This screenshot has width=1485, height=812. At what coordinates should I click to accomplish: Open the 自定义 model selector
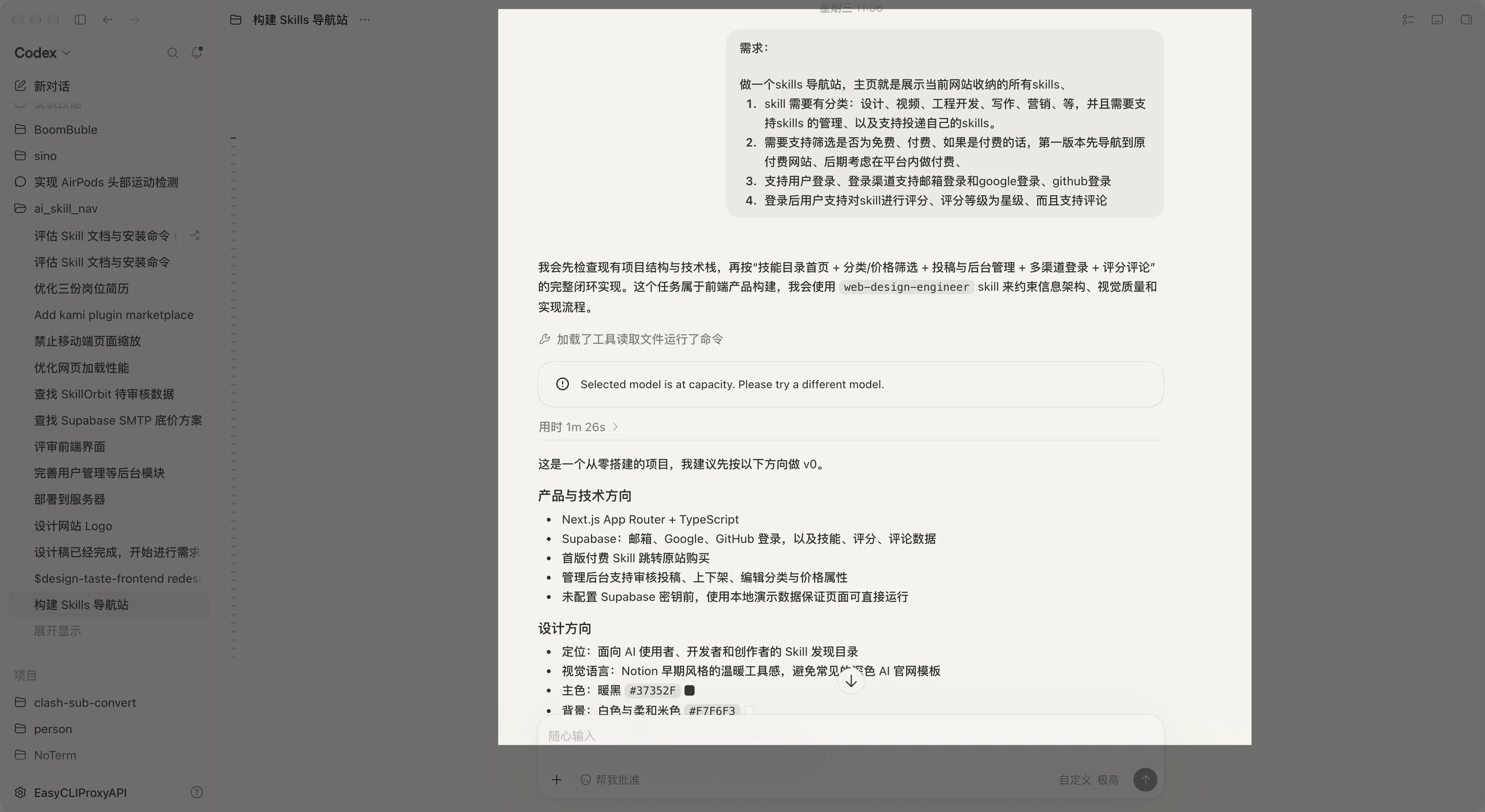1075,780
